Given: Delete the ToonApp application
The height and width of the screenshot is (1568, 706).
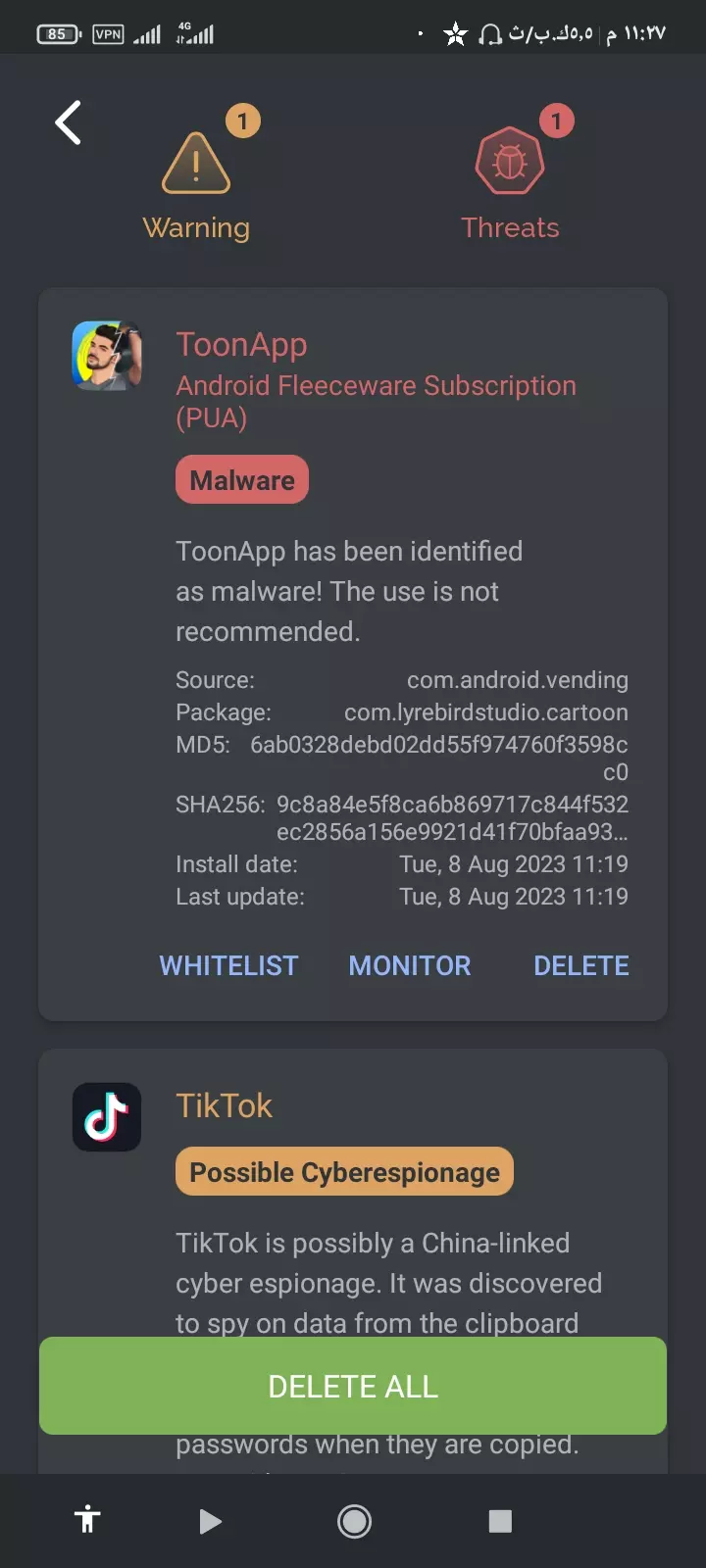Looking at the screenshot, I should 580,965.
